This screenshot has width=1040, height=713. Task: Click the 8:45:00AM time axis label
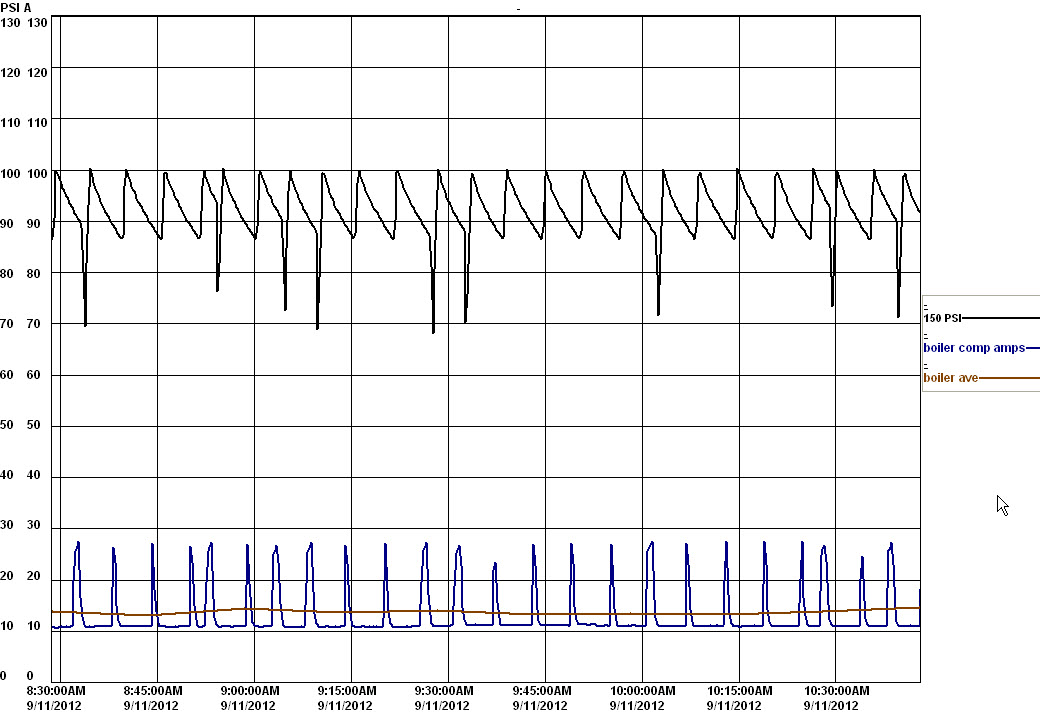(x=153, y=691)
